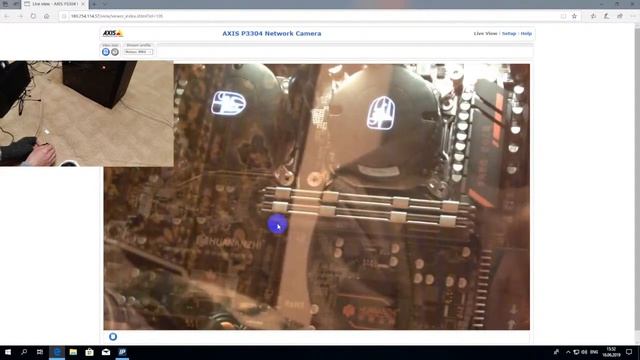This screenshot has height=360, width=640.
Task: Click the browser forward arrow
Action: click(x=20, y=16)
